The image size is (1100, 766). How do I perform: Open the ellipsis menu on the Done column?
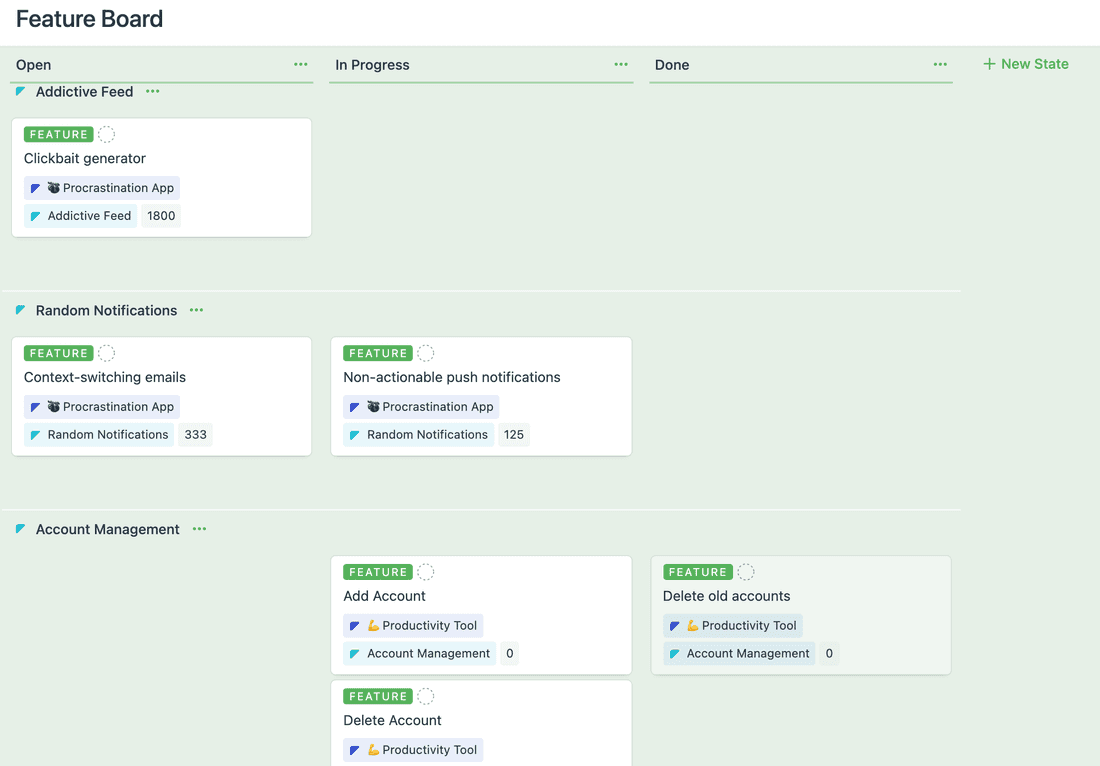click(938, 63)
